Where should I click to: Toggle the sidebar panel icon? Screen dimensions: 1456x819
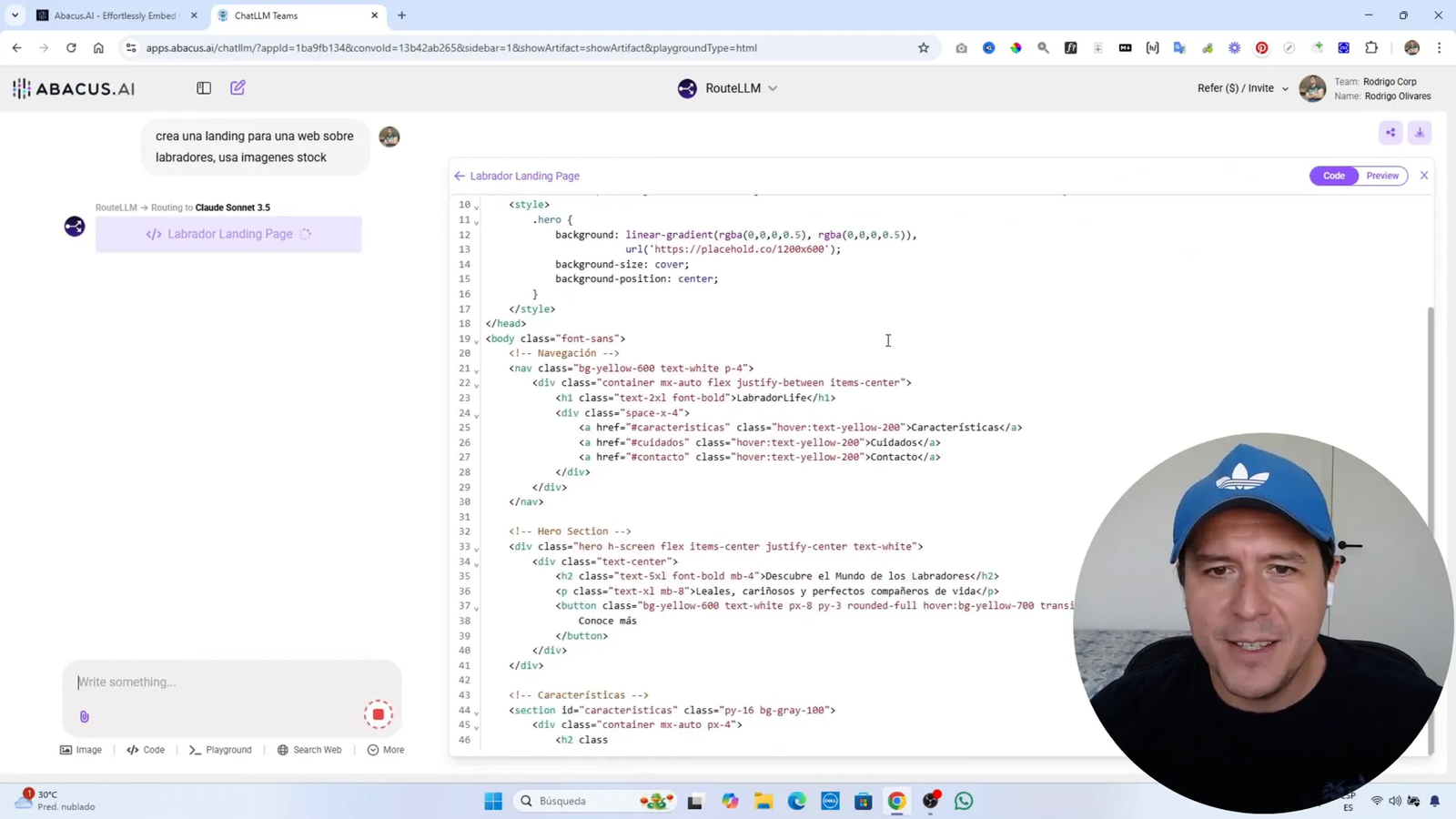coord(204,87)
